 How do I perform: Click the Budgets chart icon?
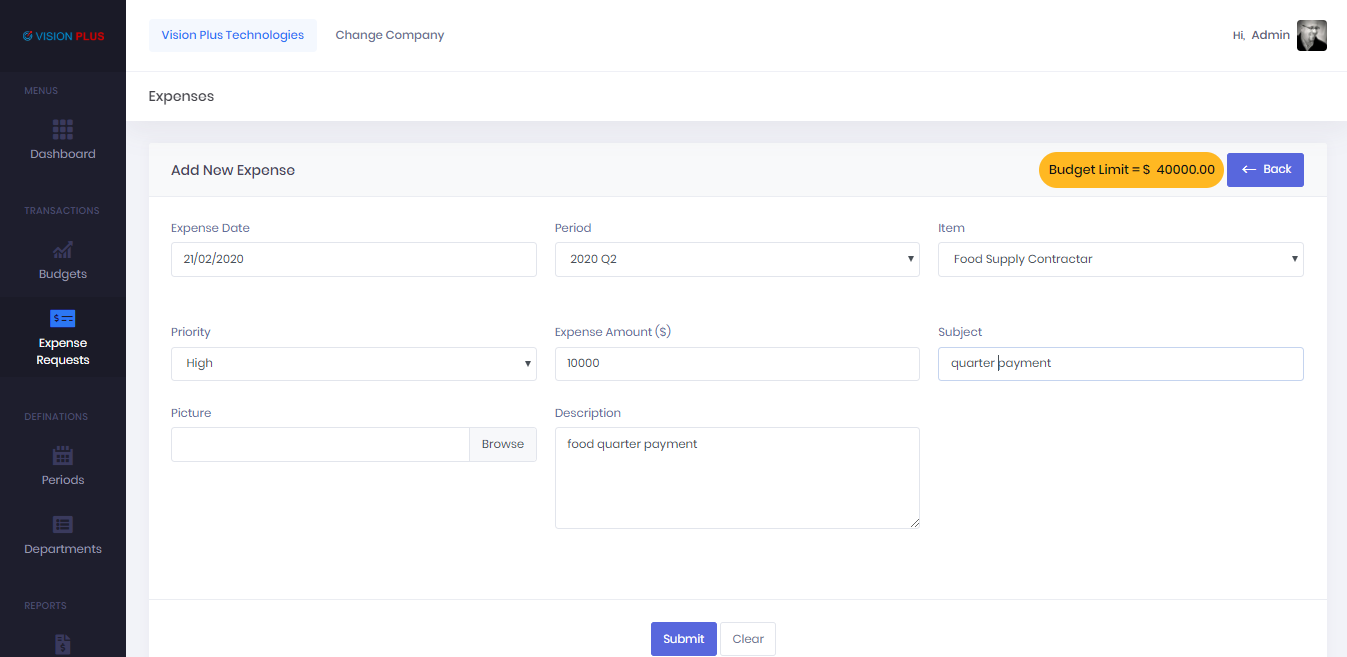coord(63,250)
